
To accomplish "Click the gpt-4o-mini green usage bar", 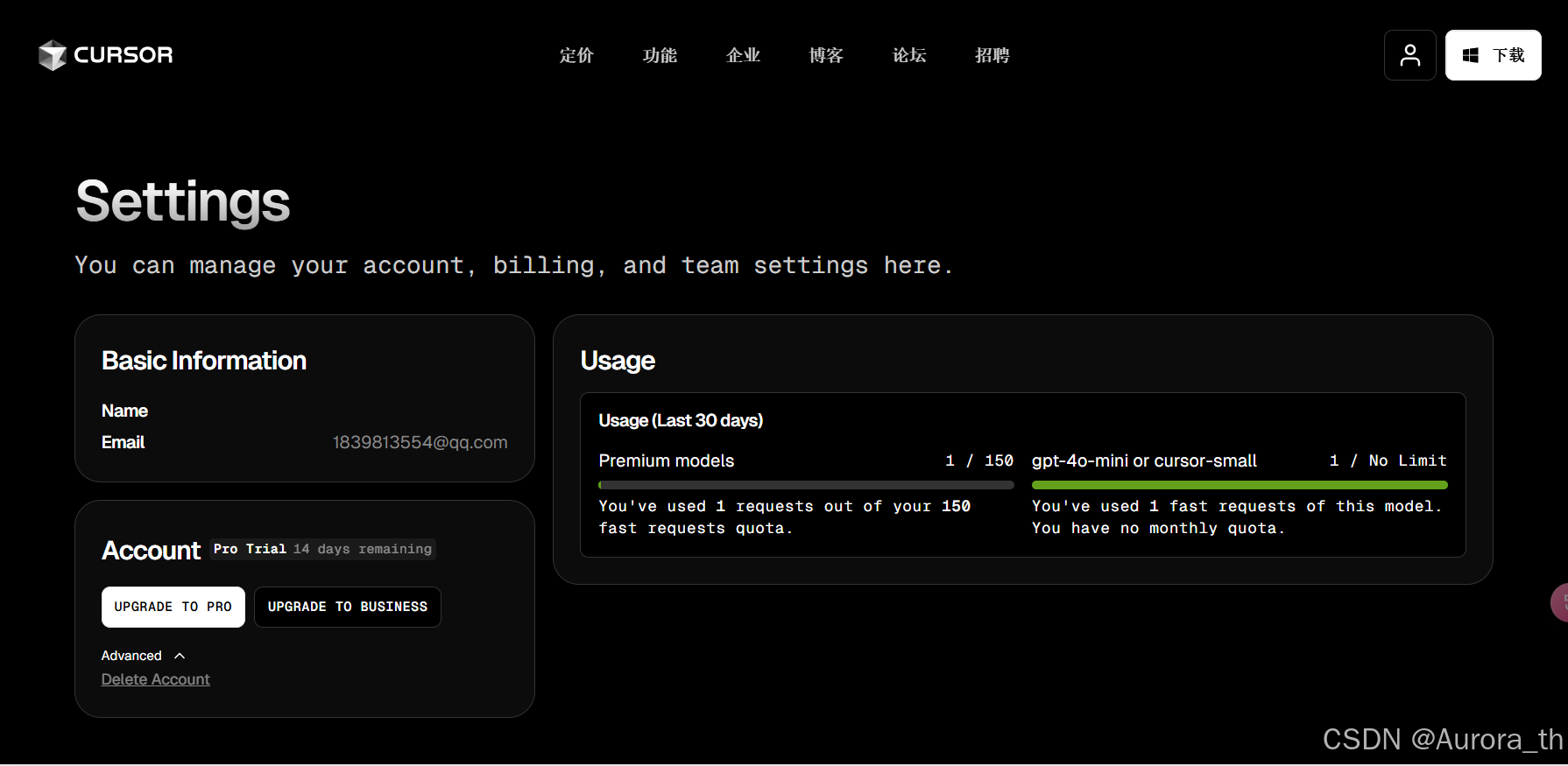I will 1240,485.
